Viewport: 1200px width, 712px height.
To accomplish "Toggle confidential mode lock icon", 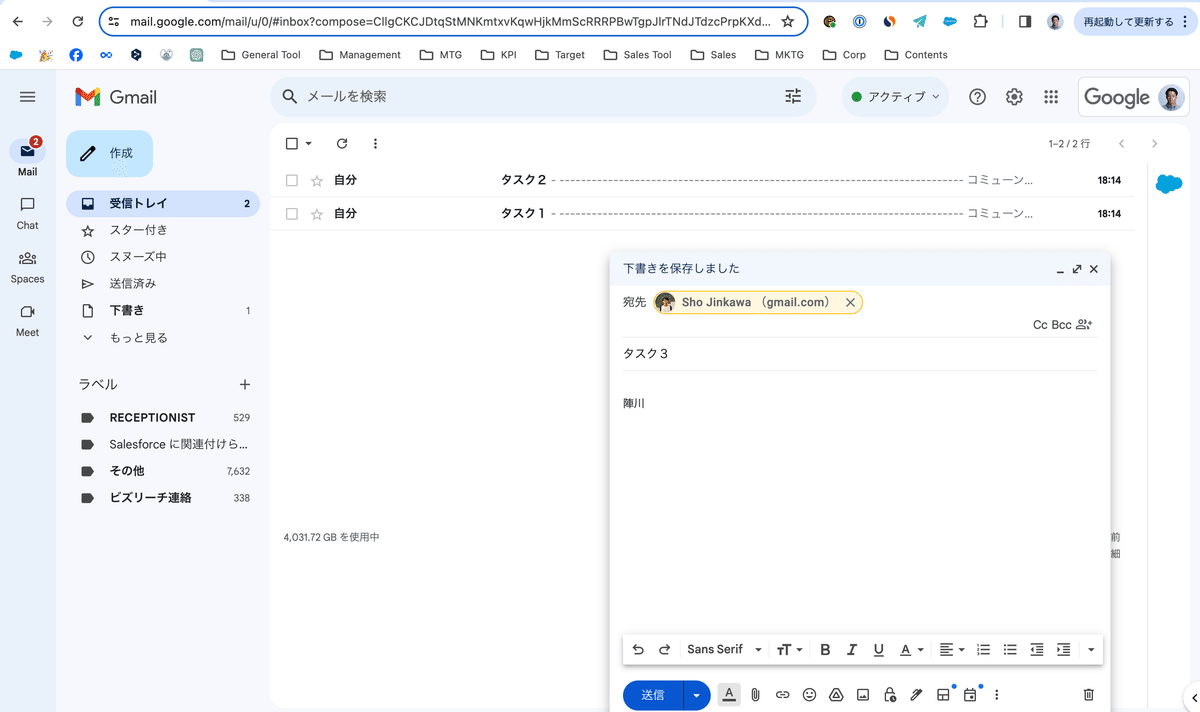I will 889,694.
